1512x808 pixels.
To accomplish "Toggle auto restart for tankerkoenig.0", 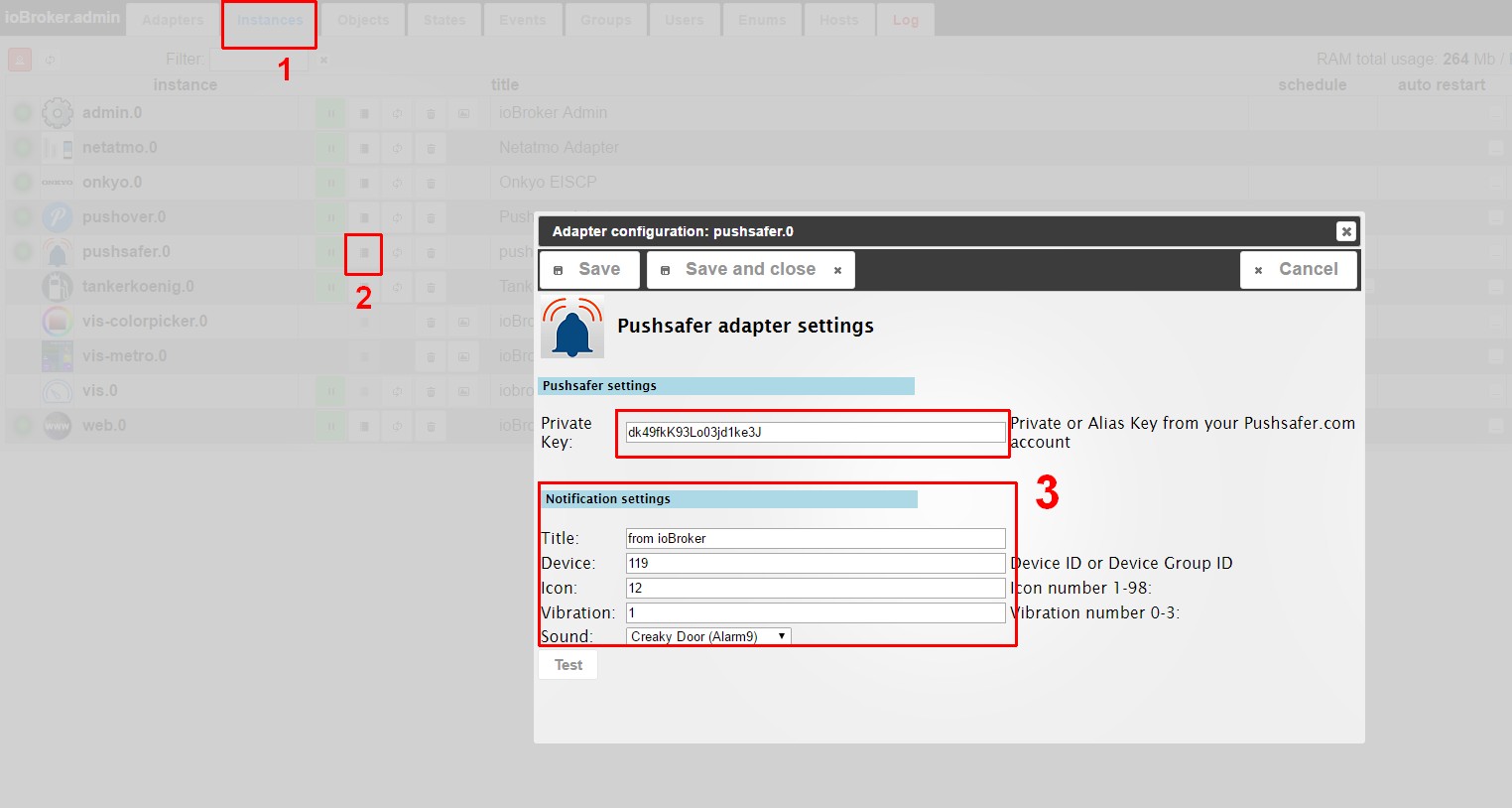I will (x=1495, y=287).
